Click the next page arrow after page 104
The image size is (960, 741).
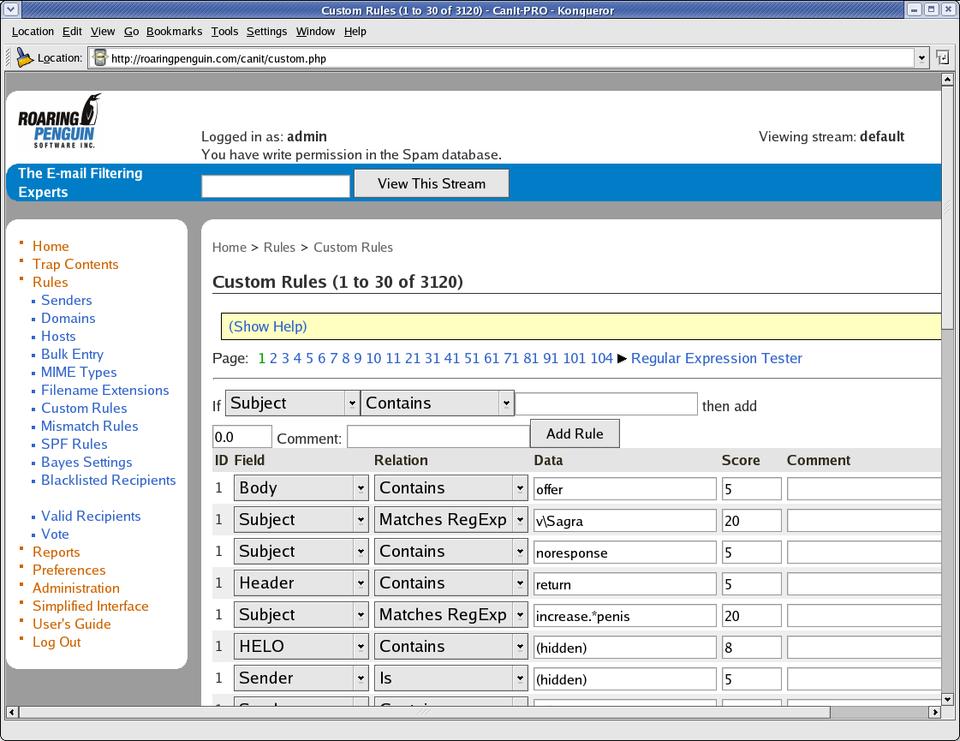(x=622, y=358)
